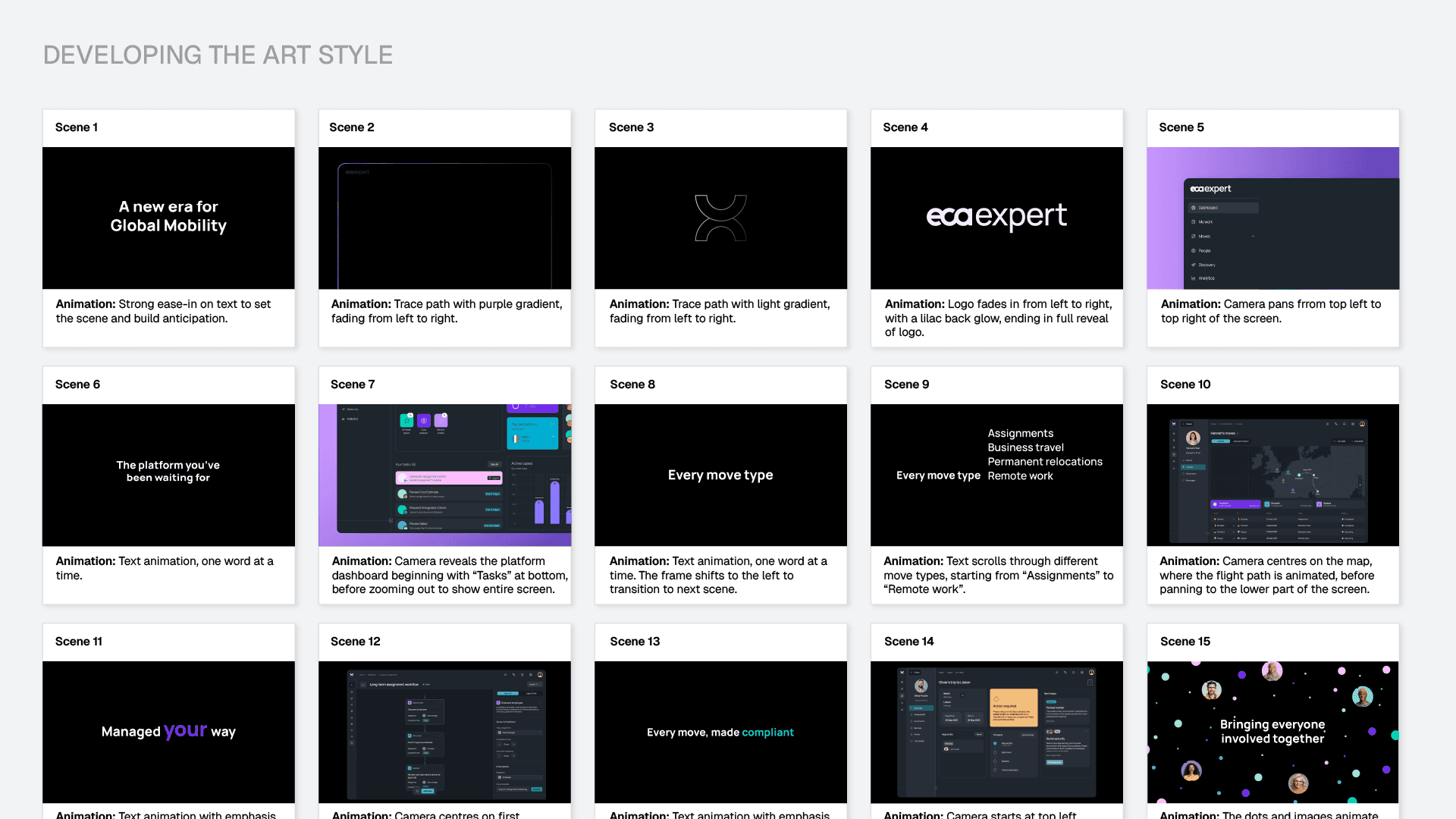Image resolution: width=1456 pixels, height=819 pixels.
Task: Click the green star tile in Scene 7
Action: pyautogui.click(x=406, y=420)
